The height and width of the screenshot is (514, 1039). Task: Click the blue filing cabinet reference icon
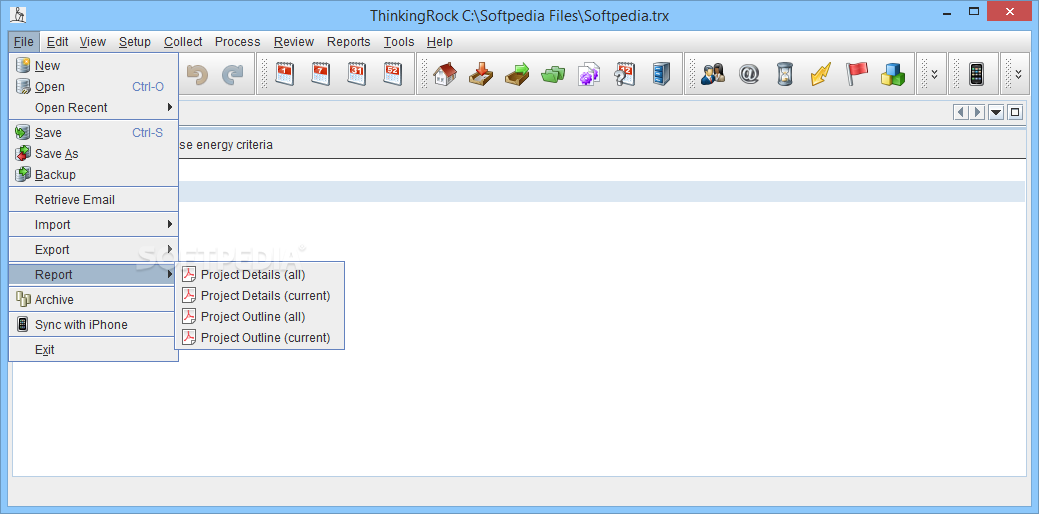(661, 74)
